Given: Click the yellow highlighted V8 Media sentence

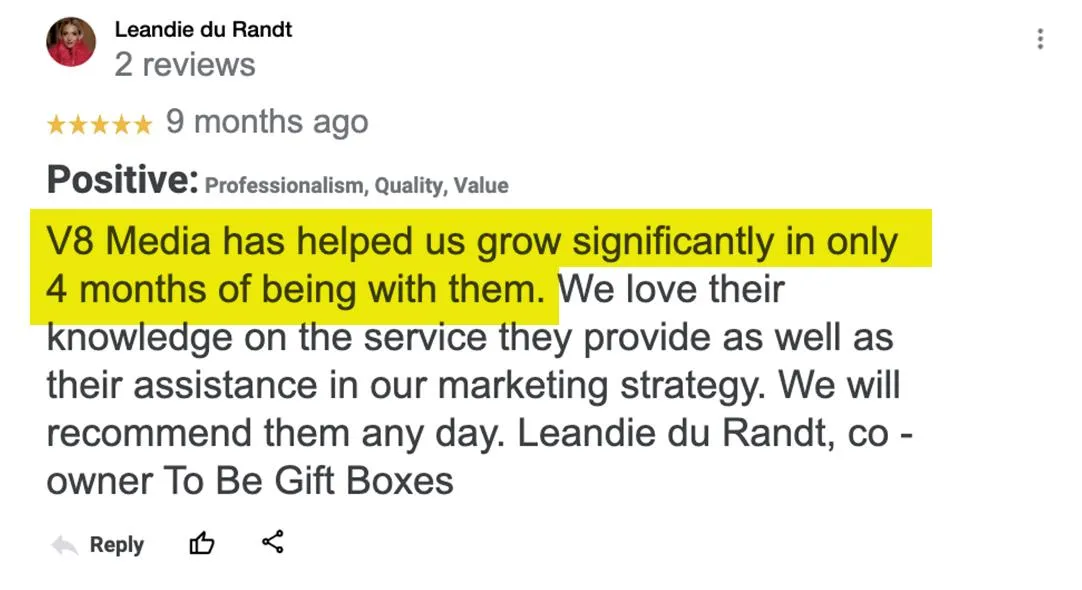Looking at the screenshot, I should [472, 266].
